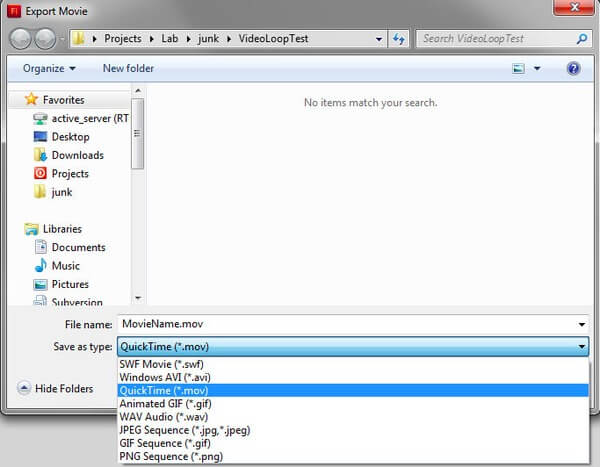Click the search magnifier icon
This screenshot has height=467, width=600.
[x=582, y=39]
